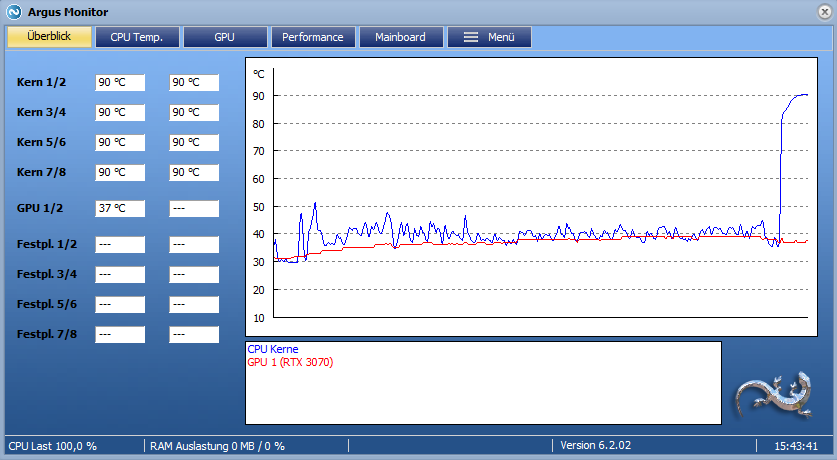Viewport: 837px width, 460px height.
Task: Click the 90 label on the graph axis
Action: [258, 96]
